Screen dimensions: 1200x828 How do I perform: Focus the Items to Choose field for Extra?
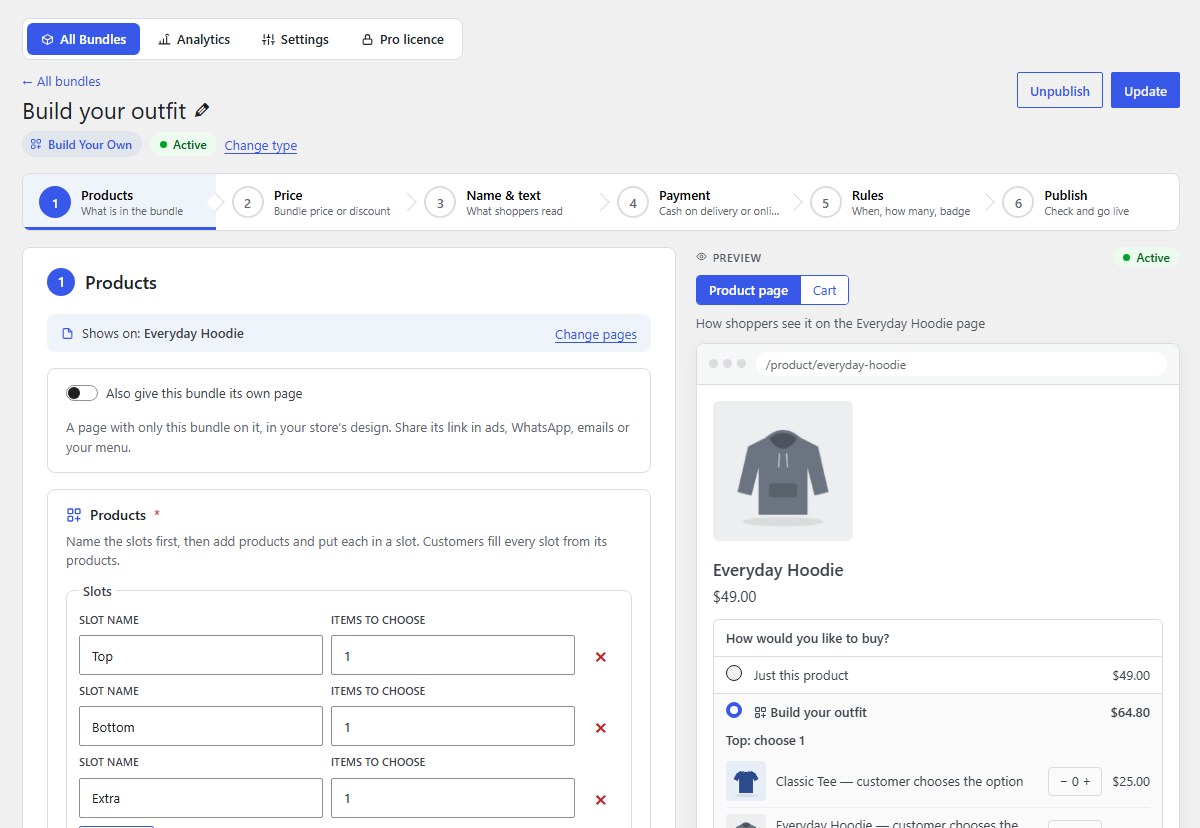point(453,798)
